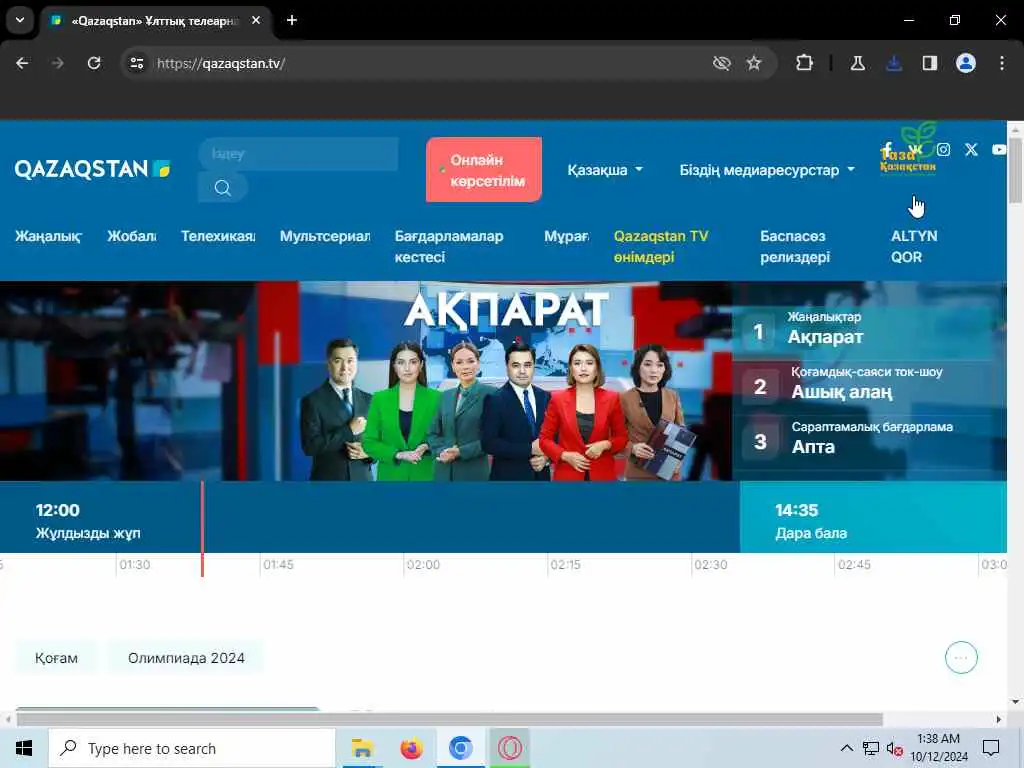Click the horizontal scrollbar thumb

click(x=449, y=719)
